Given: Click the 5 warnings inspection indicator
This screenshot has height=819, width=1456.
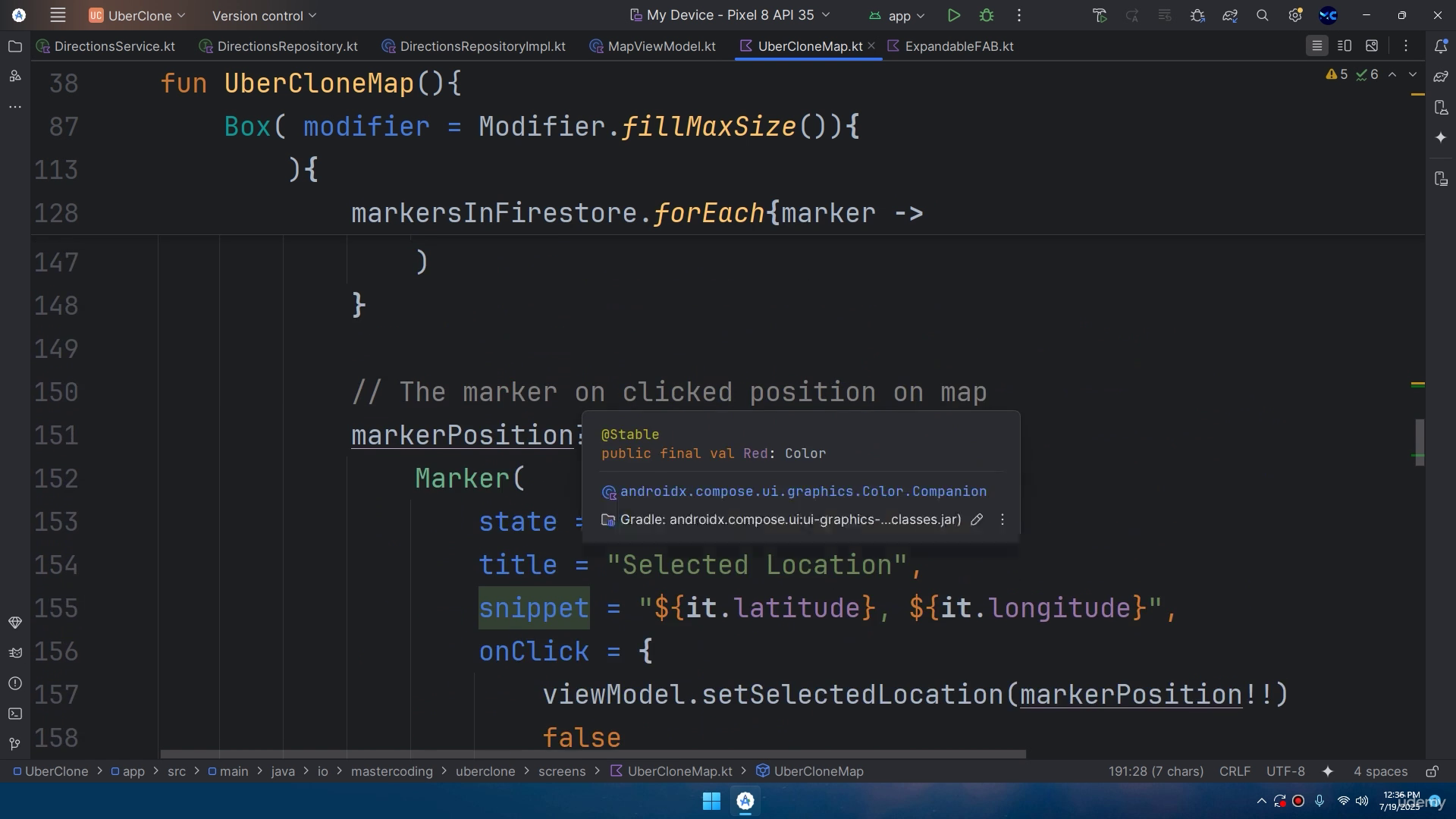Looking at the screenshot, I should (x=1336, y=74).
